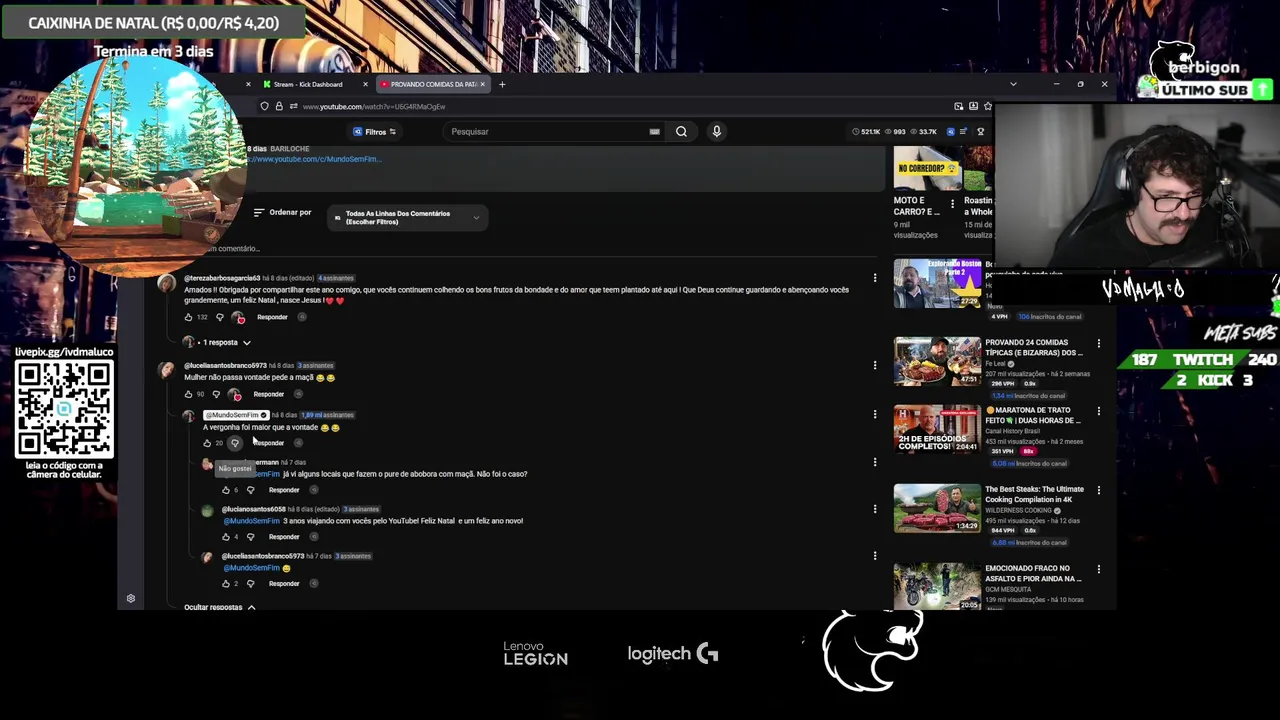Open the browser tab list chevron
Viewport: 1280px width, 720px height.
[x=1013, y=84]
